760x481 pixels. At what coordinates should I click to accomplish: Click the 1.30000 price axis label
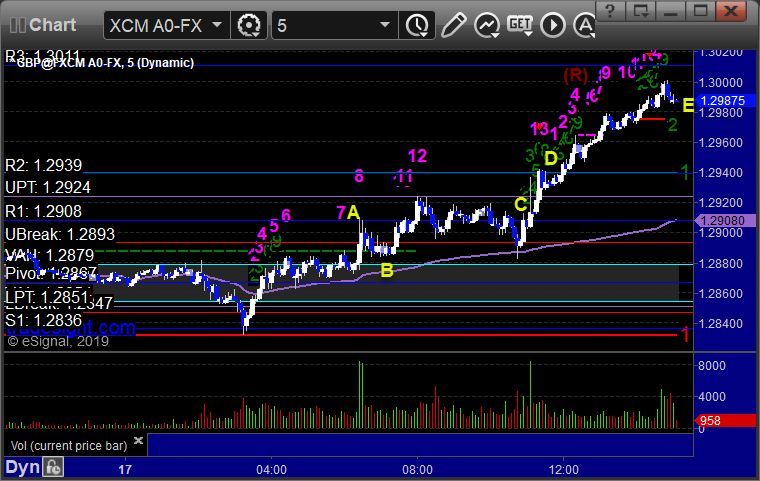(x=720, y=82)
